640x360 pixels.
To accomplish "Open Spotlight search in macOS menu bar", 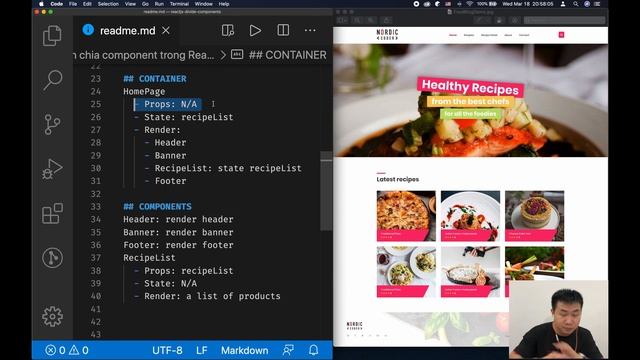I will click(576, 4).
